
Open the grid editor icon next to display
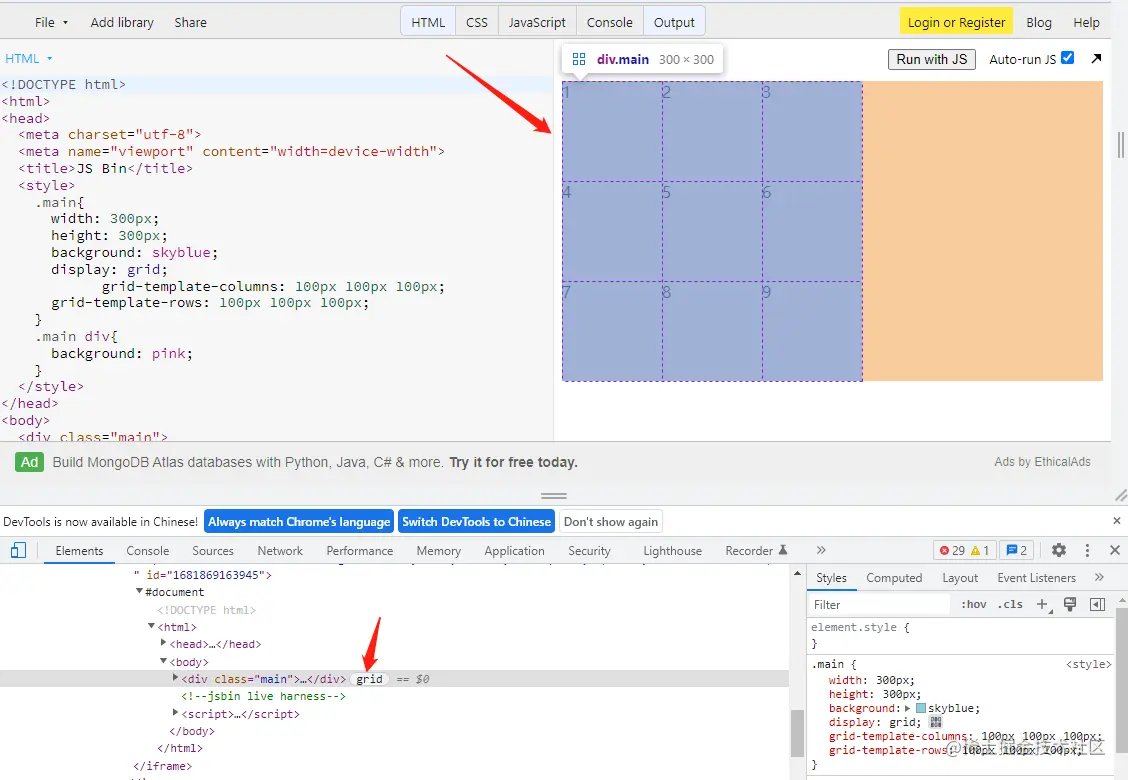point(935,722)
